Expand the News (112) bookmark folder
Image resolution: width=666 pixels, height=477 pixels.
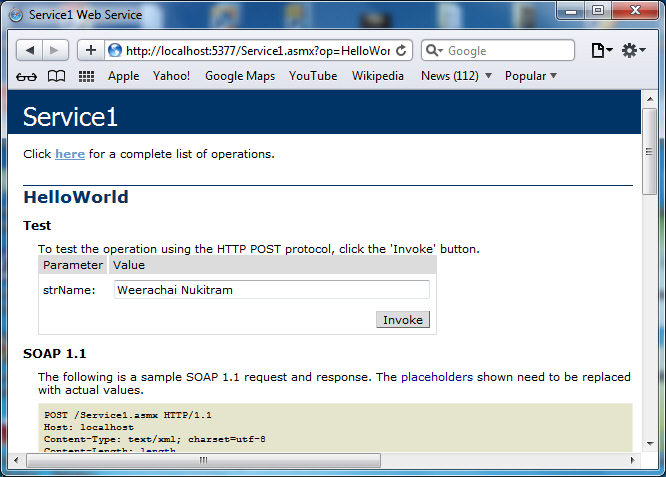coord(456,76)
